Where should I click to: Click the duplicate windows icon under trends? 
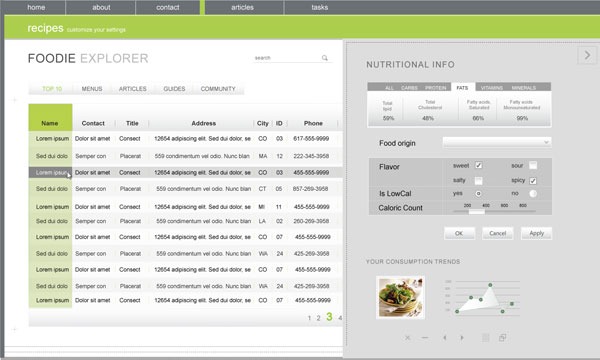[x=502, y=337]
